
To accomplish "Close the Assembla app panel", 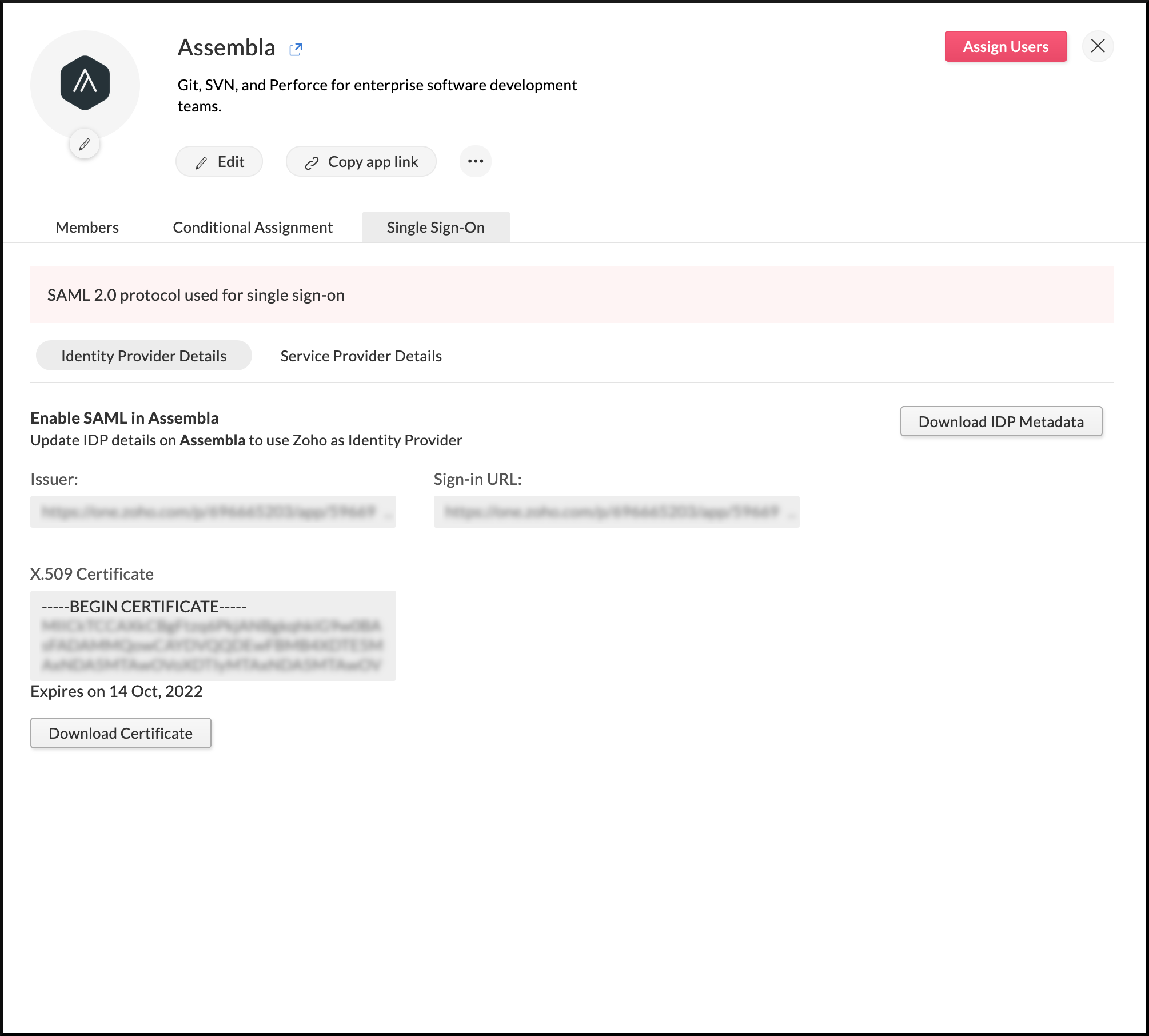I will [x=1098, y=46].
